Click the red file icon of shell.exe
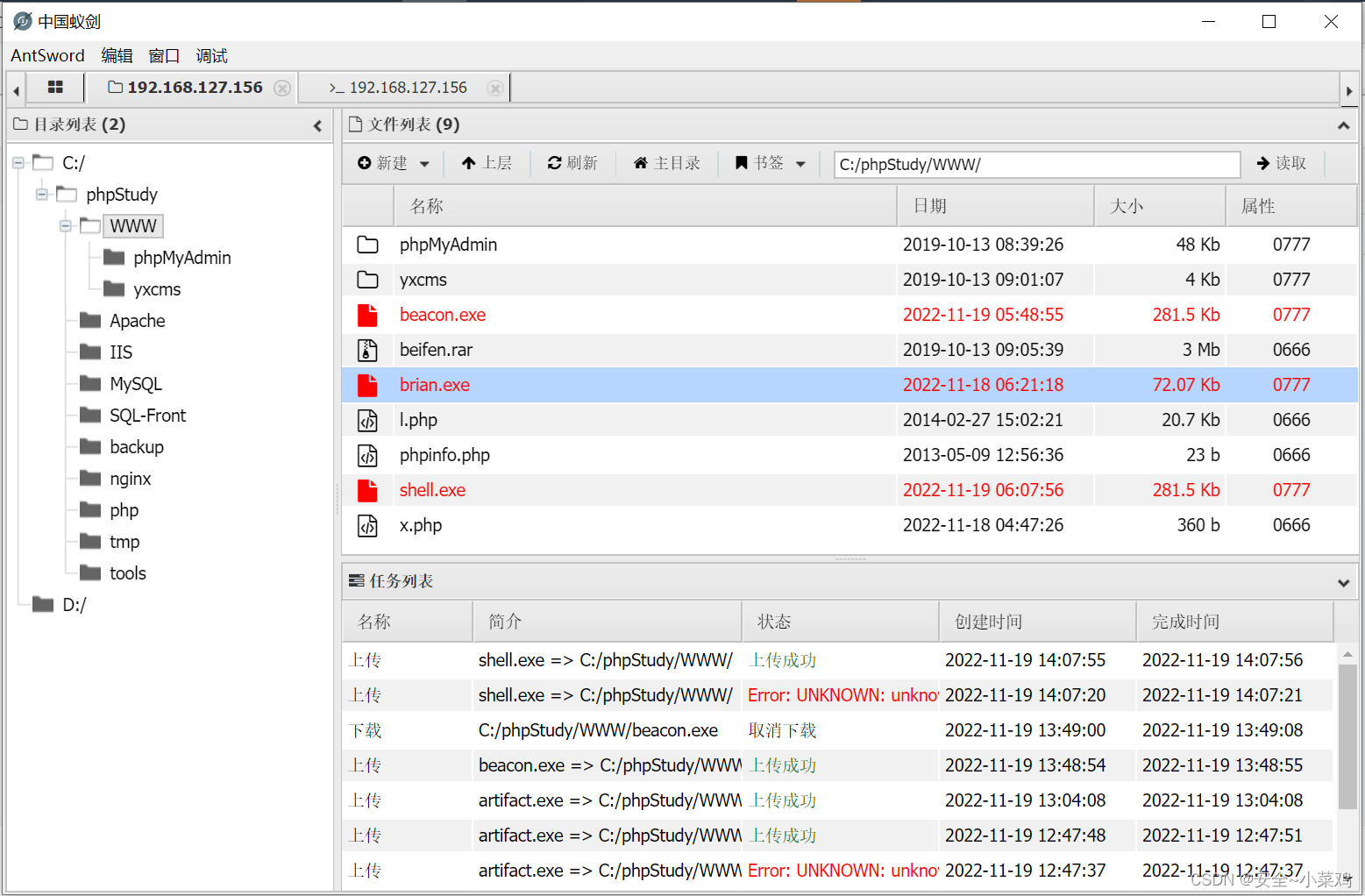Viewport: 1365px width, 896px height. tap(367, 490)
